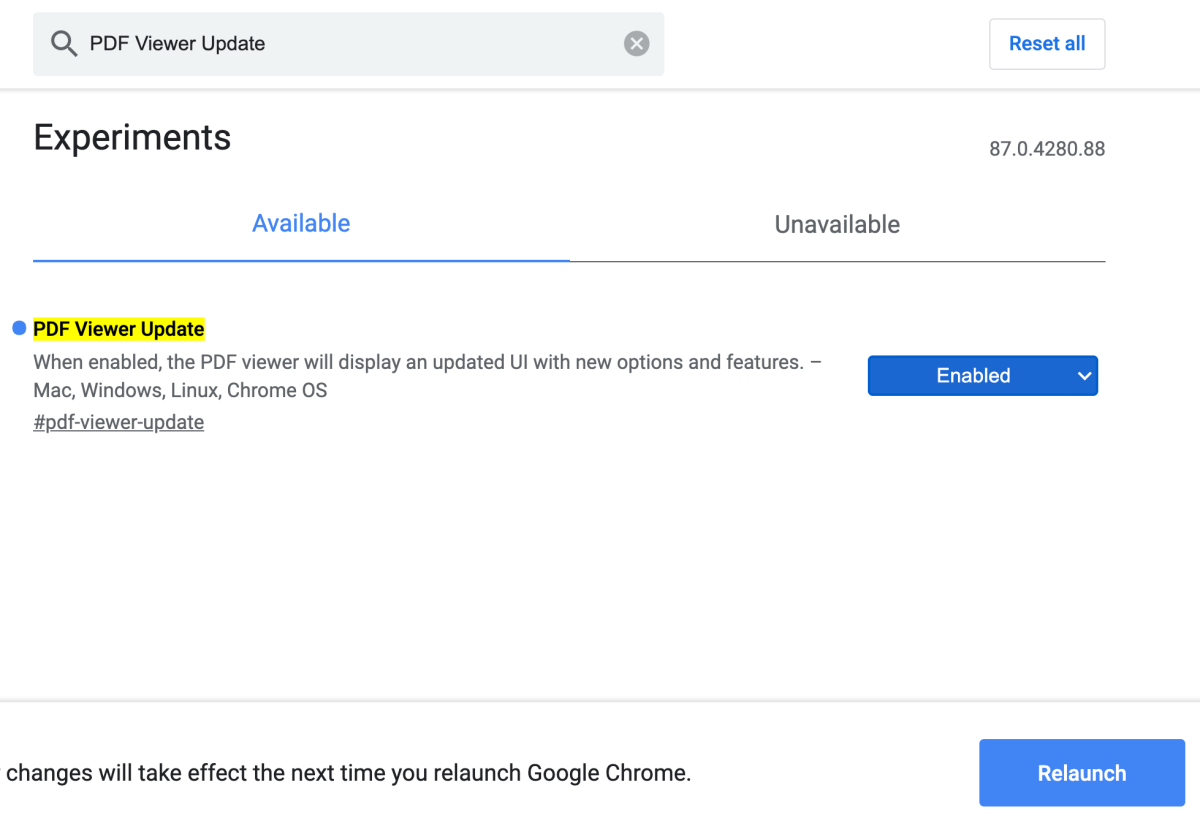Select the highlighted PDF Viewer Update title
The height and width of the screenshot is (831, 1200).
tap(119, 329)
